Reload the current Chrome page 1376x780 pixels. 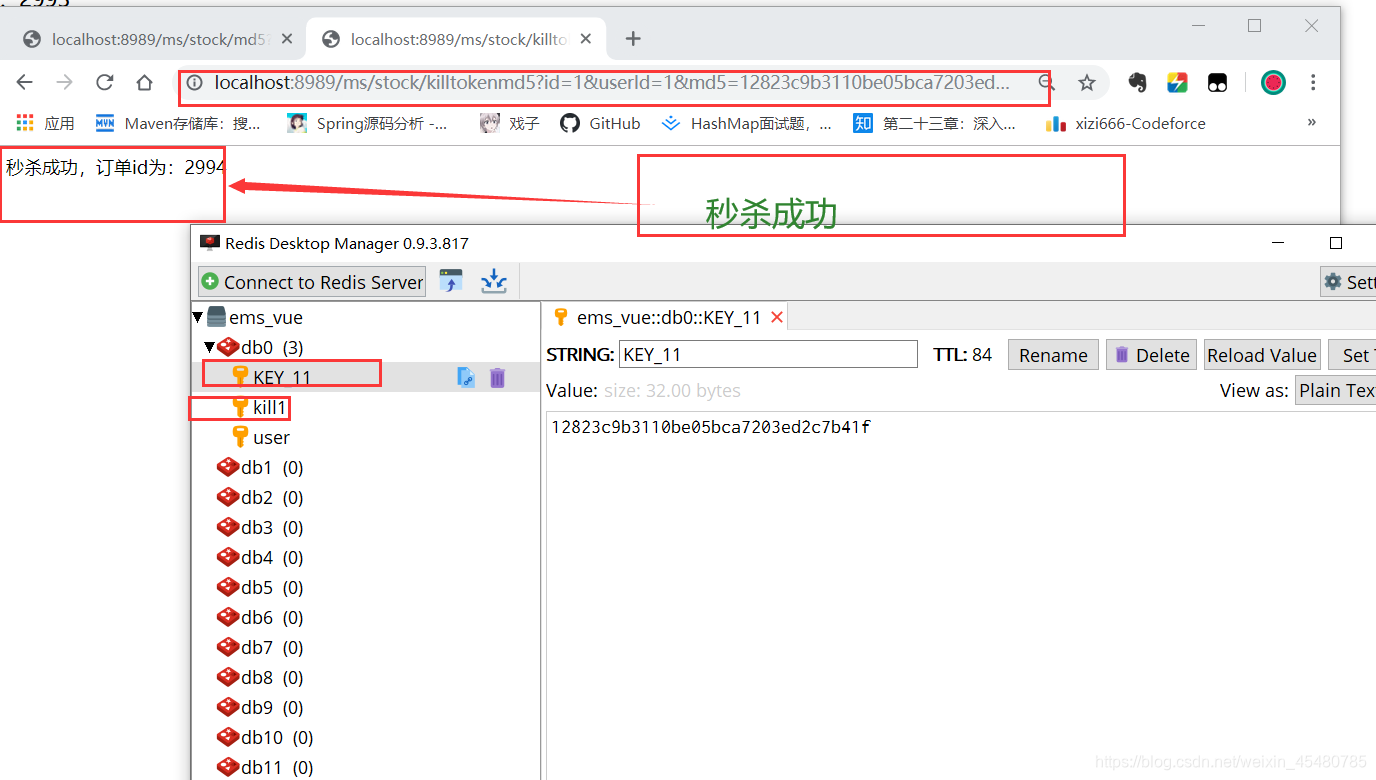[105, 82]
